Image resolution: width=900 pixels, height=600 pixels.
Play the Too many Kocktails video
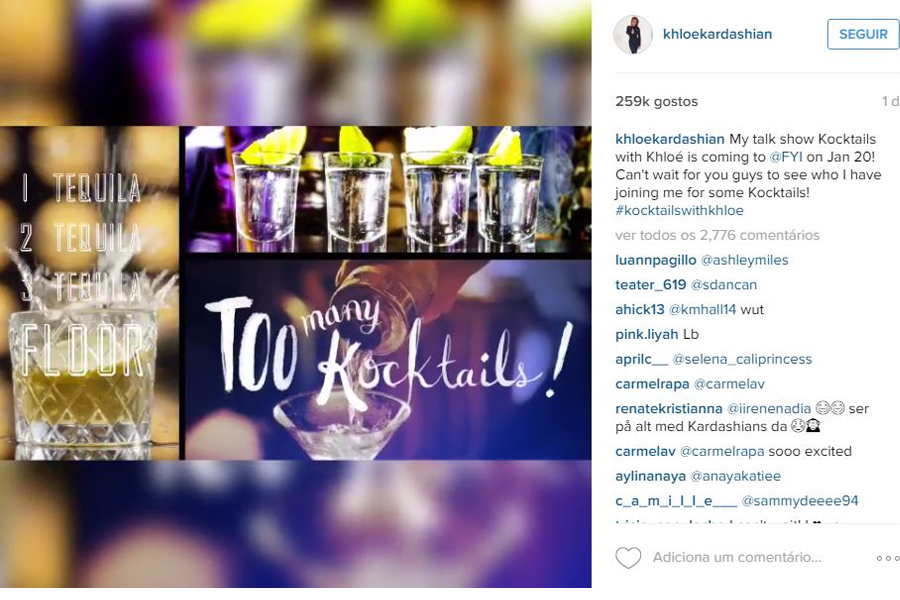[296, 293]
